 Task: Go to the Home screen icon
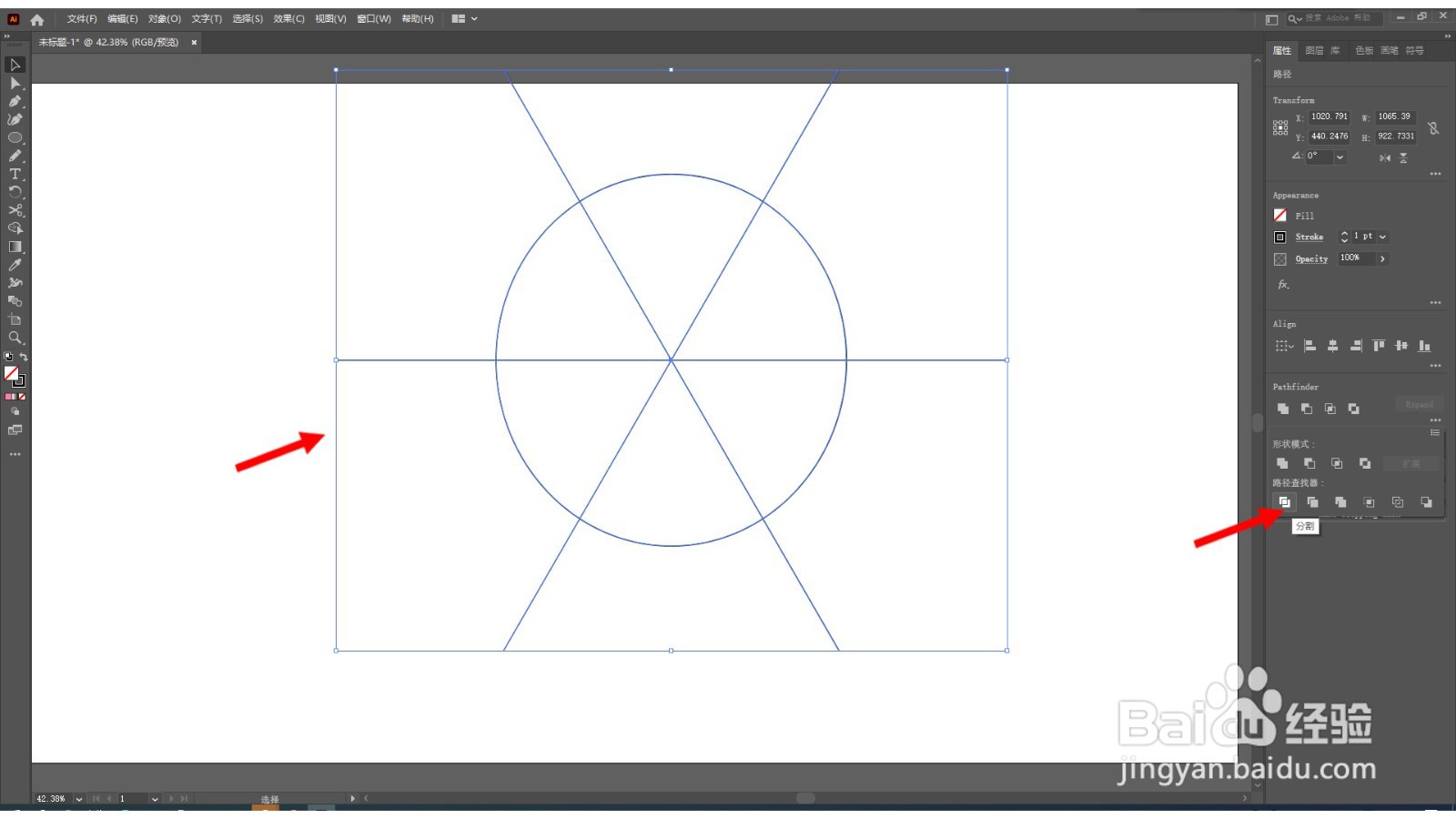pos(37,19)
